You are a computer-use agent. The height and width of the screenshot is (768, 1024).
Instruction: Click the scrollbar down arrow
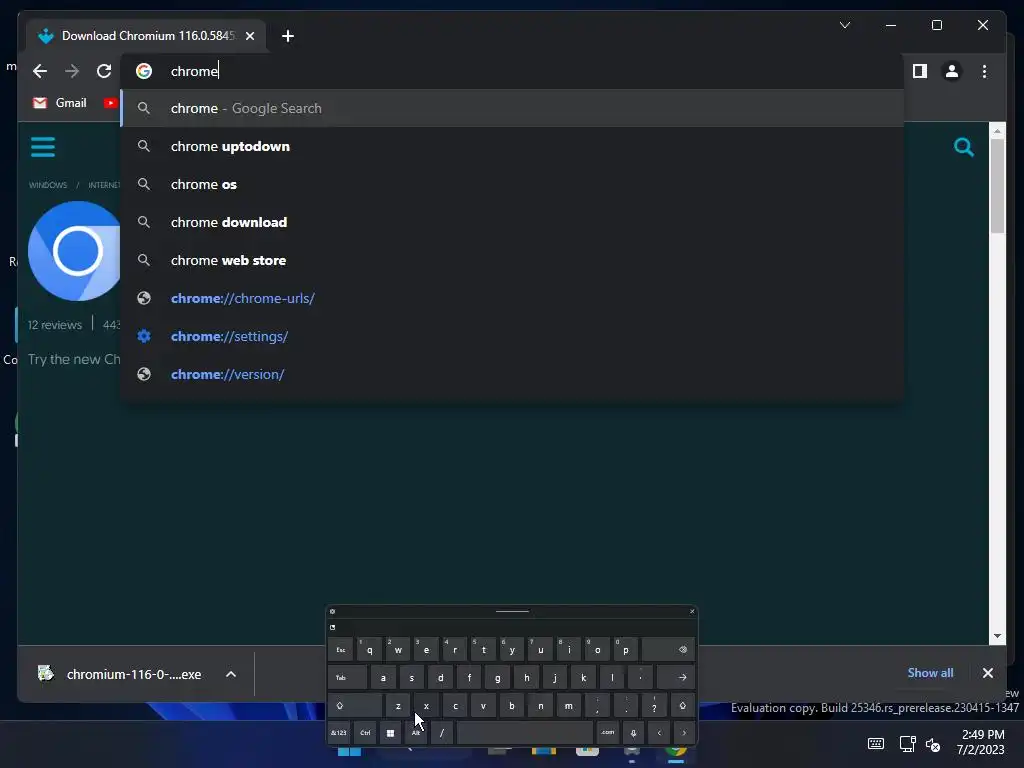997,636
